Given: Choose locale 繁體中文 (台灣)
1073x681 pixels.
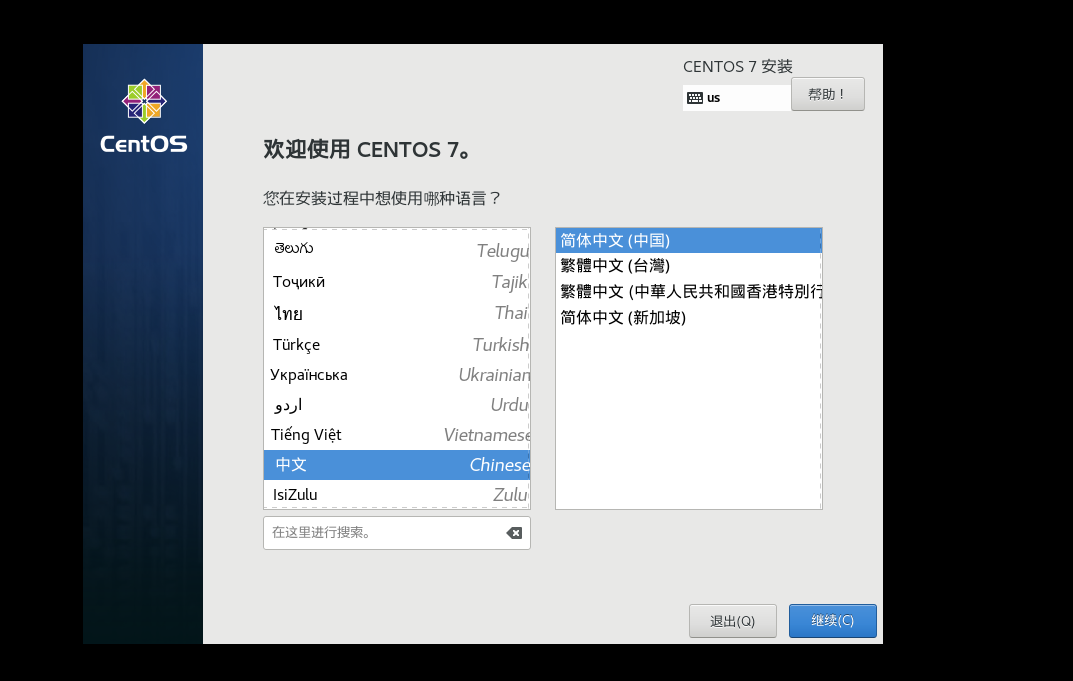Looking at the screenshot, I should (x=688, y=266).
